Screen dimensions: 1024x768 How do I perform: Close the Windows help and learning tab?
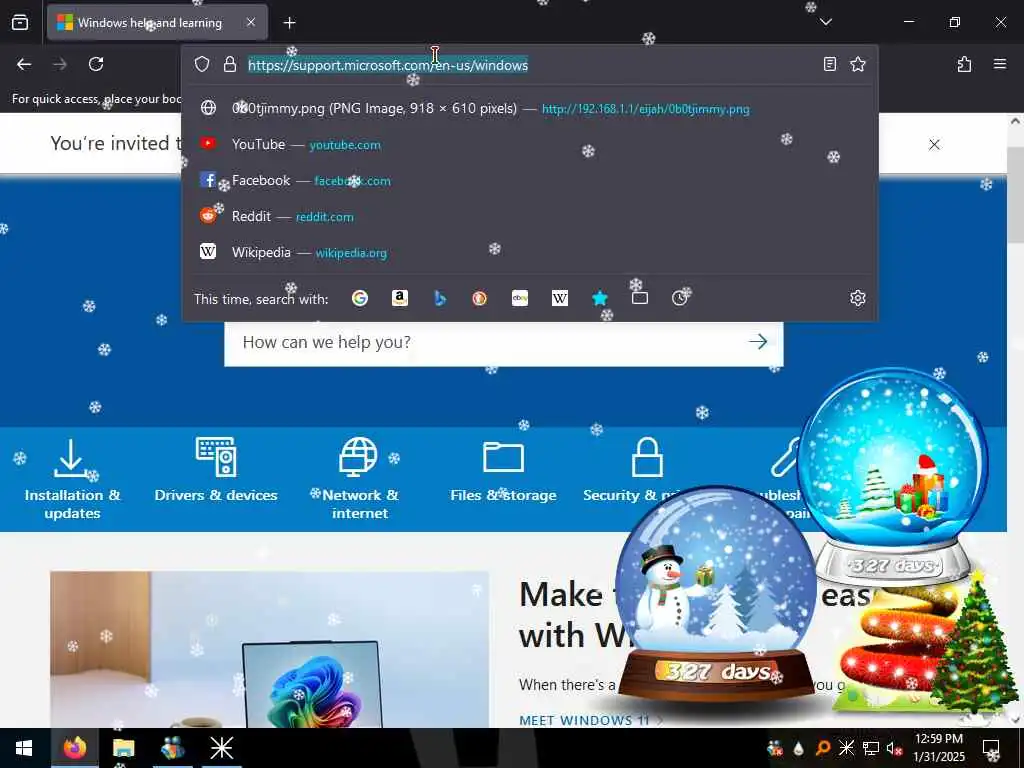point(251,23)
